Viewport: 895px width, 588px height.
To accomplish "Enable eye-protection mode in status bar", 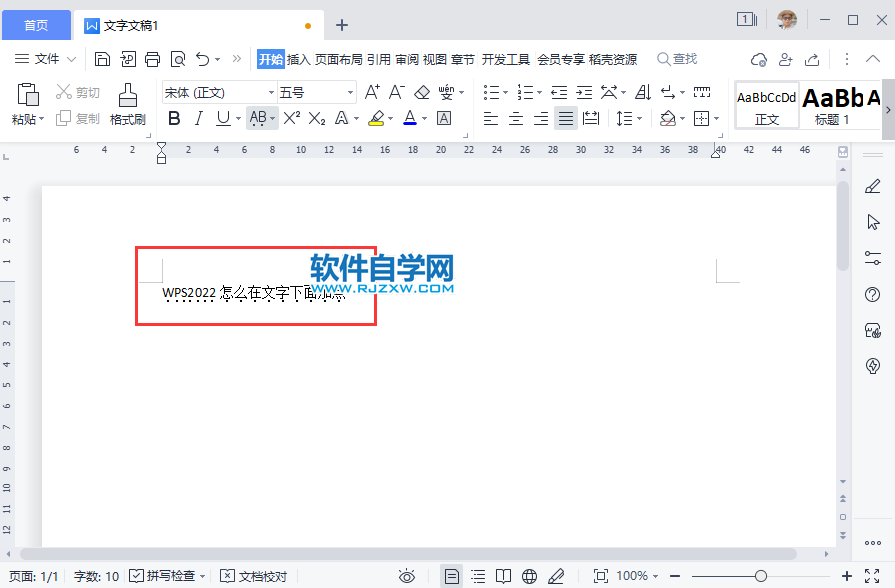I will click(406, 576).
